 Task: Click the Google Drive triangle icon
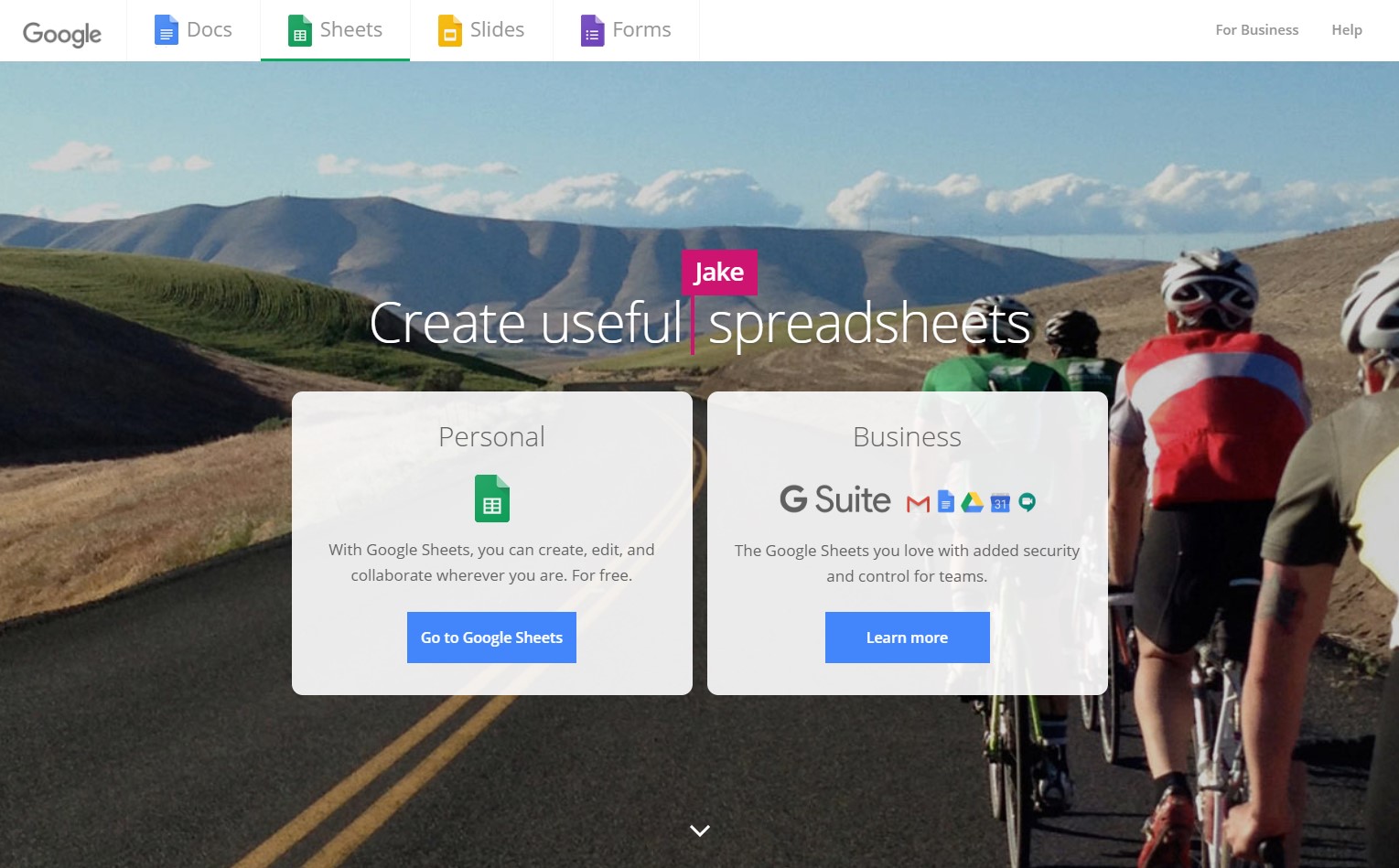(x=972, y=502)
